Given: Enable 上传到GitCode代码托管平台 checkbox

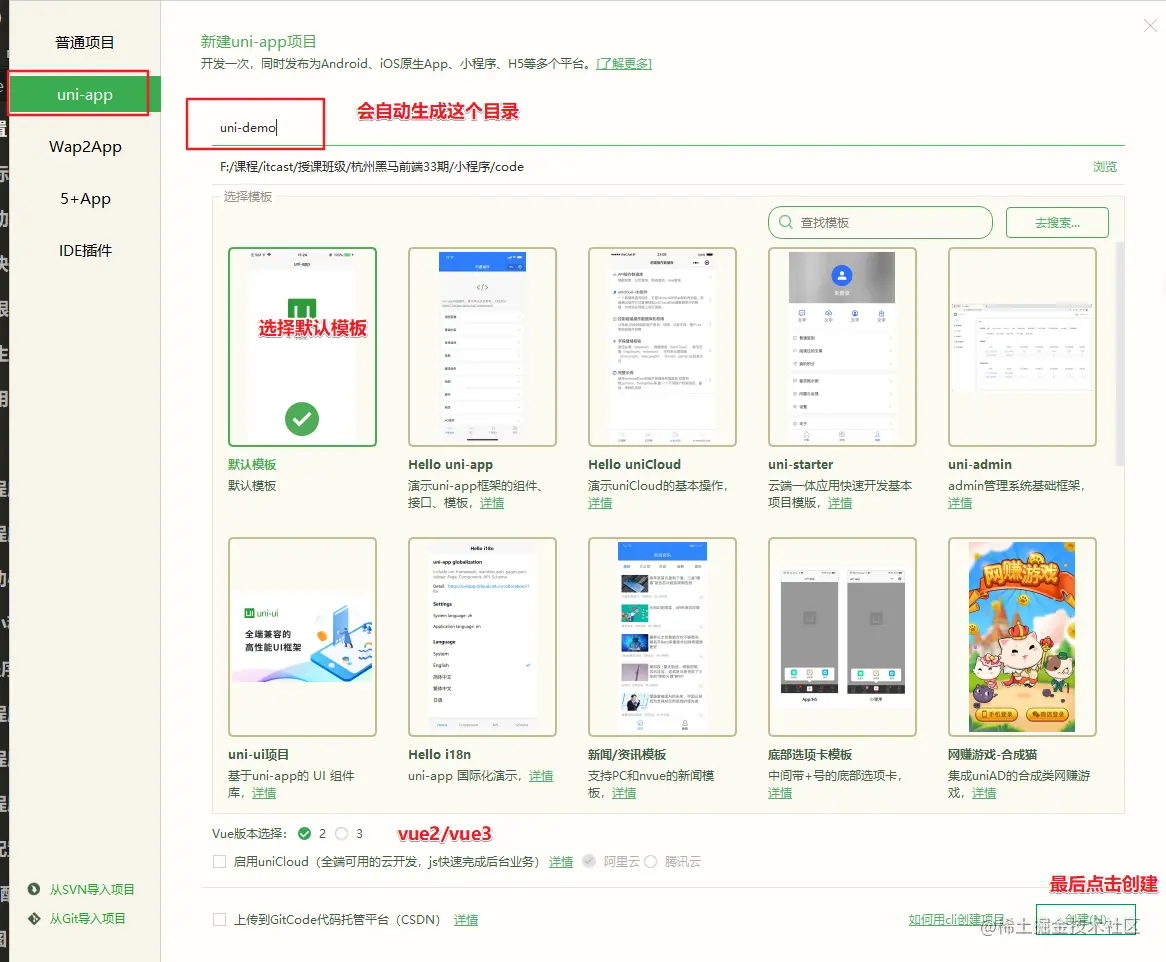Looking at the screenshot, I should tap(219, 920).
